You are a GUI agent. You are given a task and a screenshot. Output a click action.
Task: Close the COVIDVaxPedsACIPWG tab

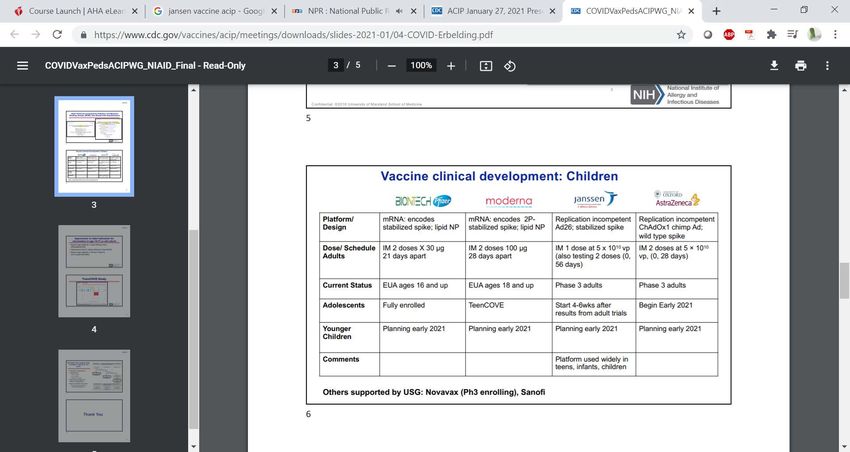(x=691, y=11)
